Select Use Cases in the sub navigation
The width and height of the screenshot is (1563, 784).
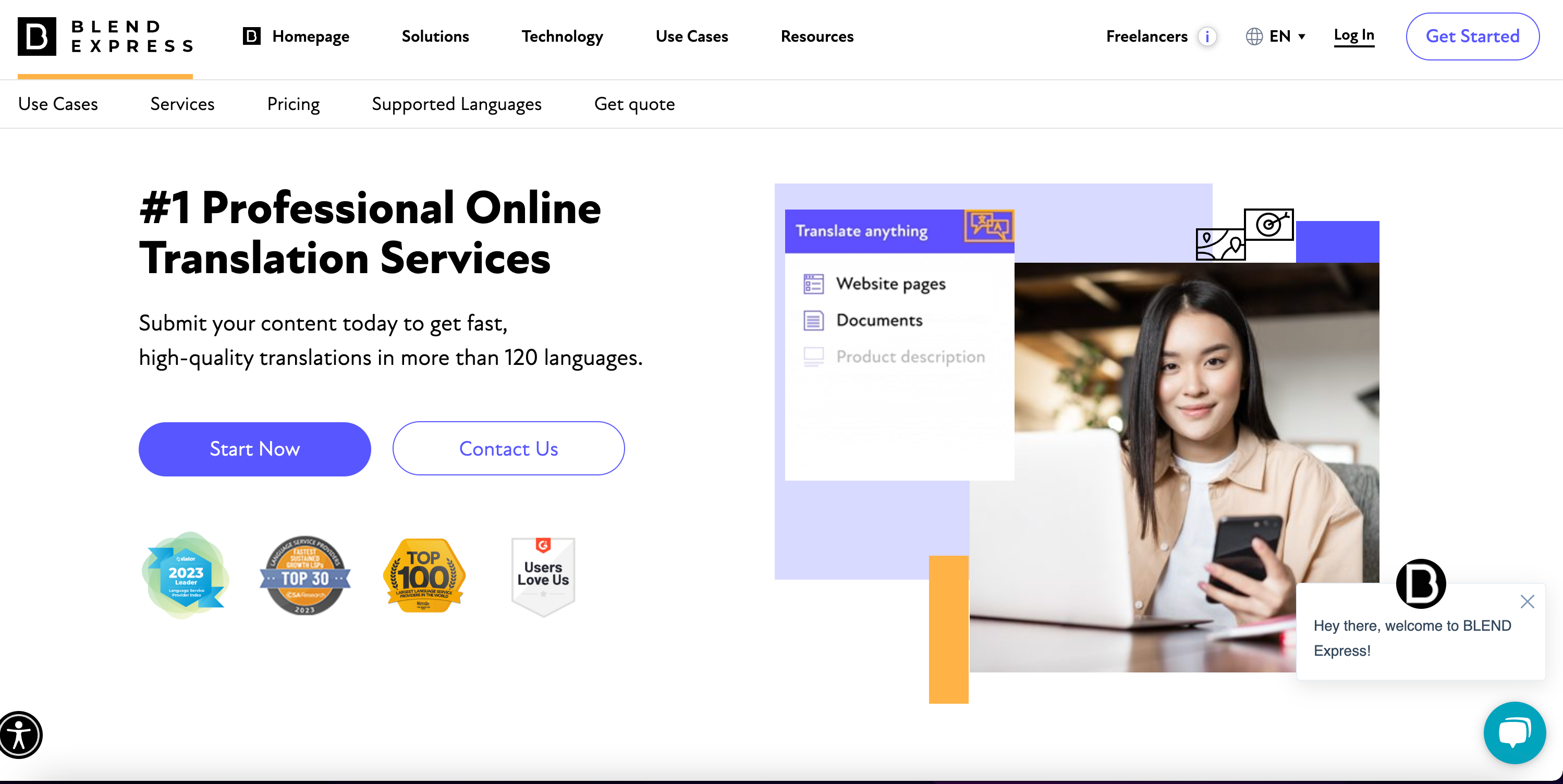(x=58, y=104)
